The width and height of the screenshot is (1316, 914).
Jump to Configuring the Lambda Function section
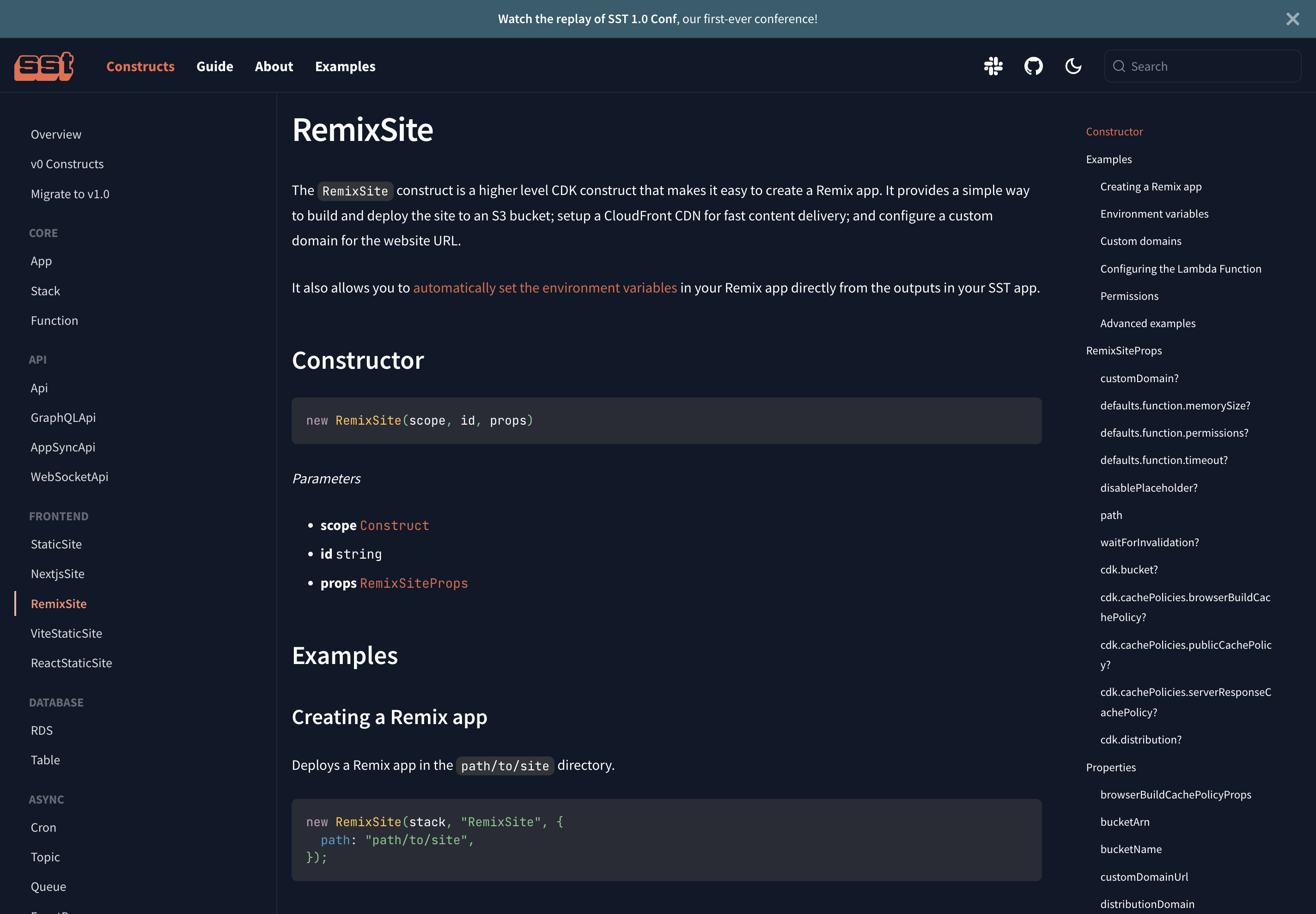tap(1180, 268)
